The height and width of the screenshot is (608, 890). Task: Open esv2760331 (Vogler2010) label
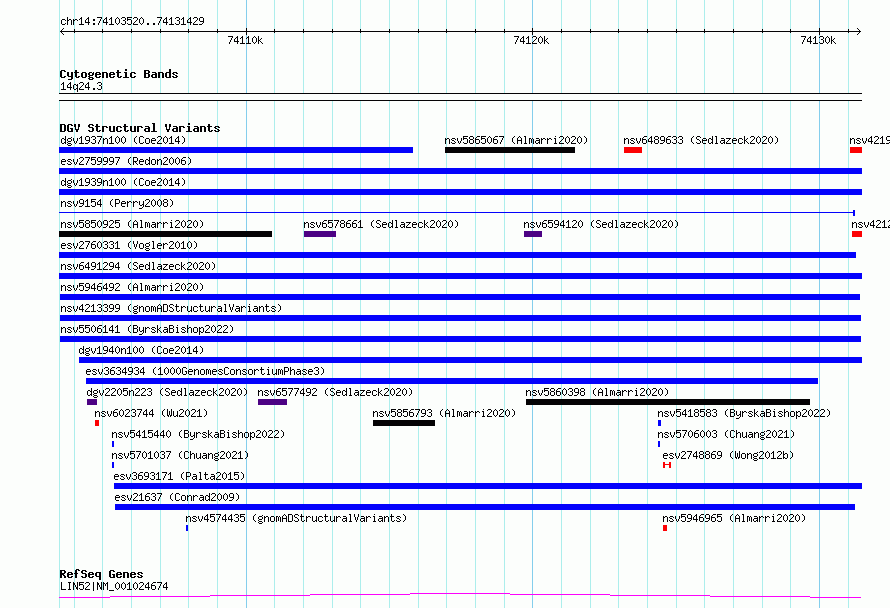coord(129,245)
